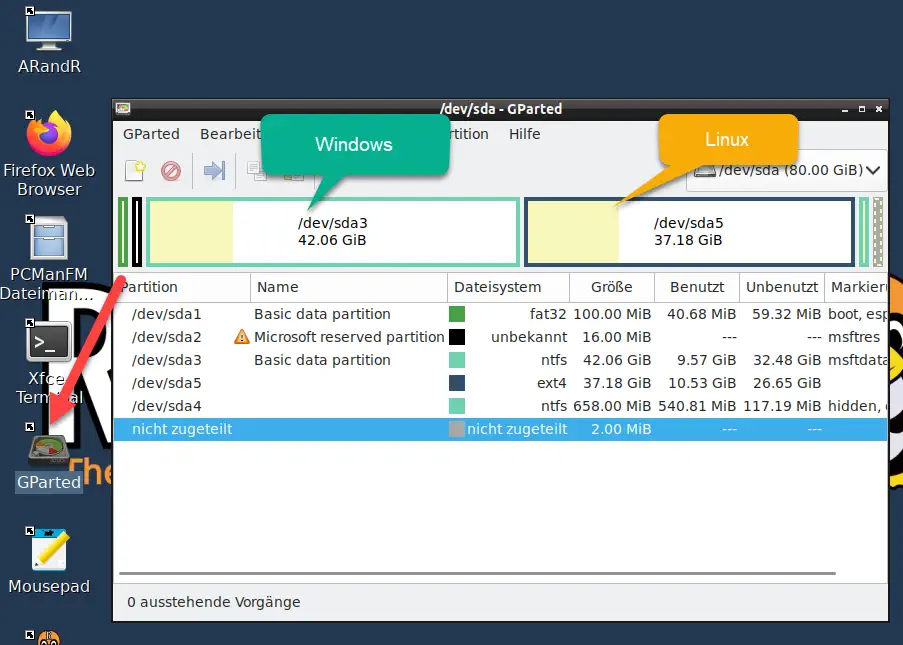Image resolution: width=903 pixels, height=645 pixels.
Task: Select /dev/sda5 in the partition list
Action: click(x=166, y=383)
